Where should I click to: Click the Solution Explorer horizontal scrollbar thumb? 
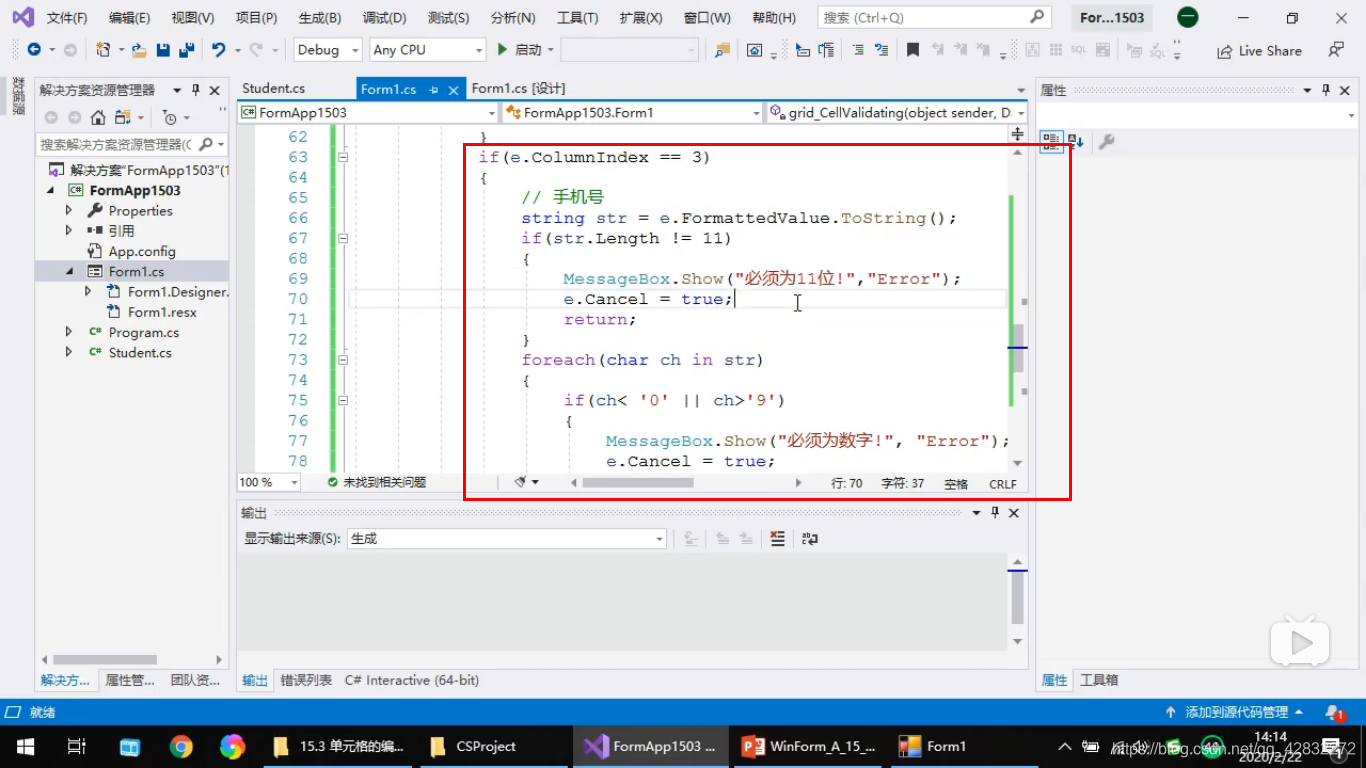pyautogui.click(x=105, y=660)
